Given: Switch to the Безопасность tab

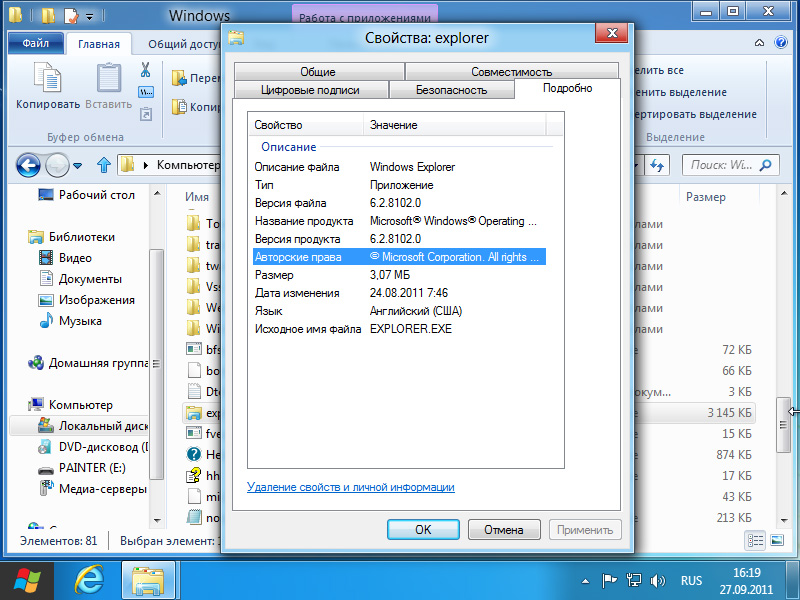Looking at the screenshot, I should click(x=452, y=90).
